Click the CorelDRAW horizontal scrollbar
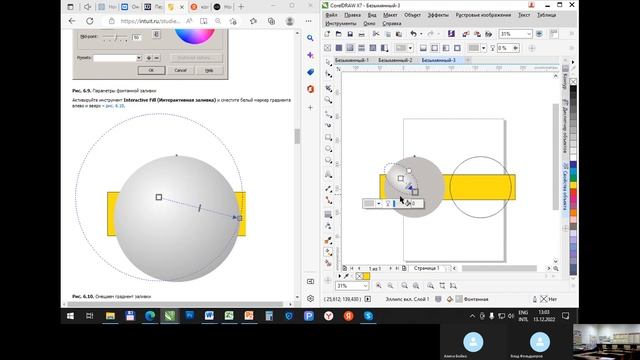The width and height of the screenshot is (640, 360). 499,268
